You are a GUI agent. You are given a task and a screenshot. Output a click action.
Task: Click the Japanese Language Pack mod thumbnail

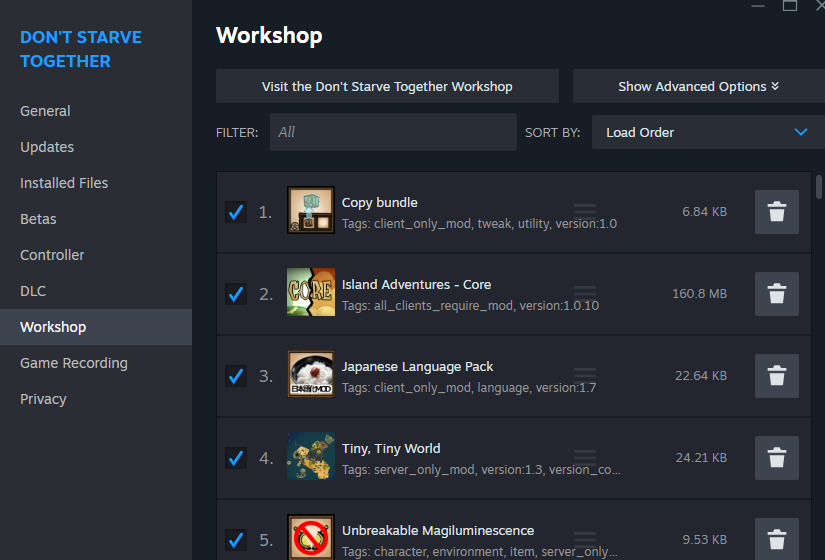(310, 376)
